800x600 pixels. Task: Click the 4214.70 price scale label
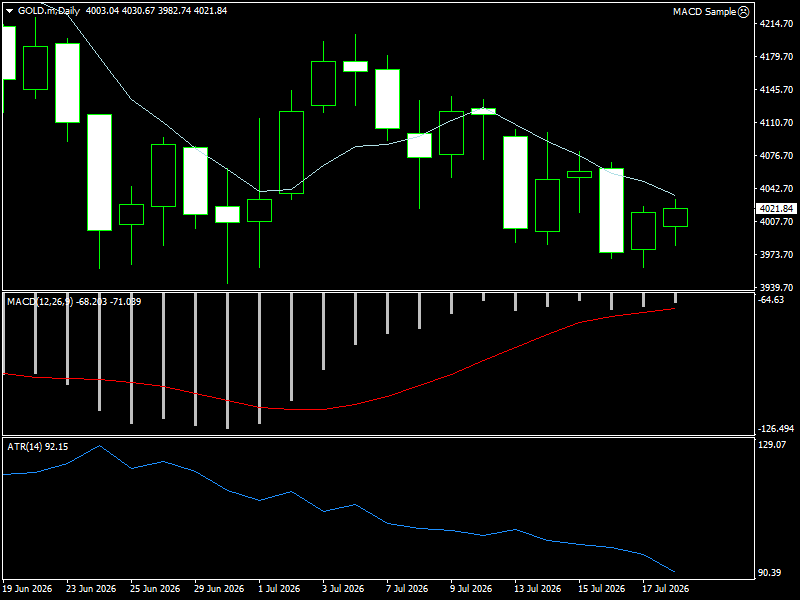[x=776, y=23]
